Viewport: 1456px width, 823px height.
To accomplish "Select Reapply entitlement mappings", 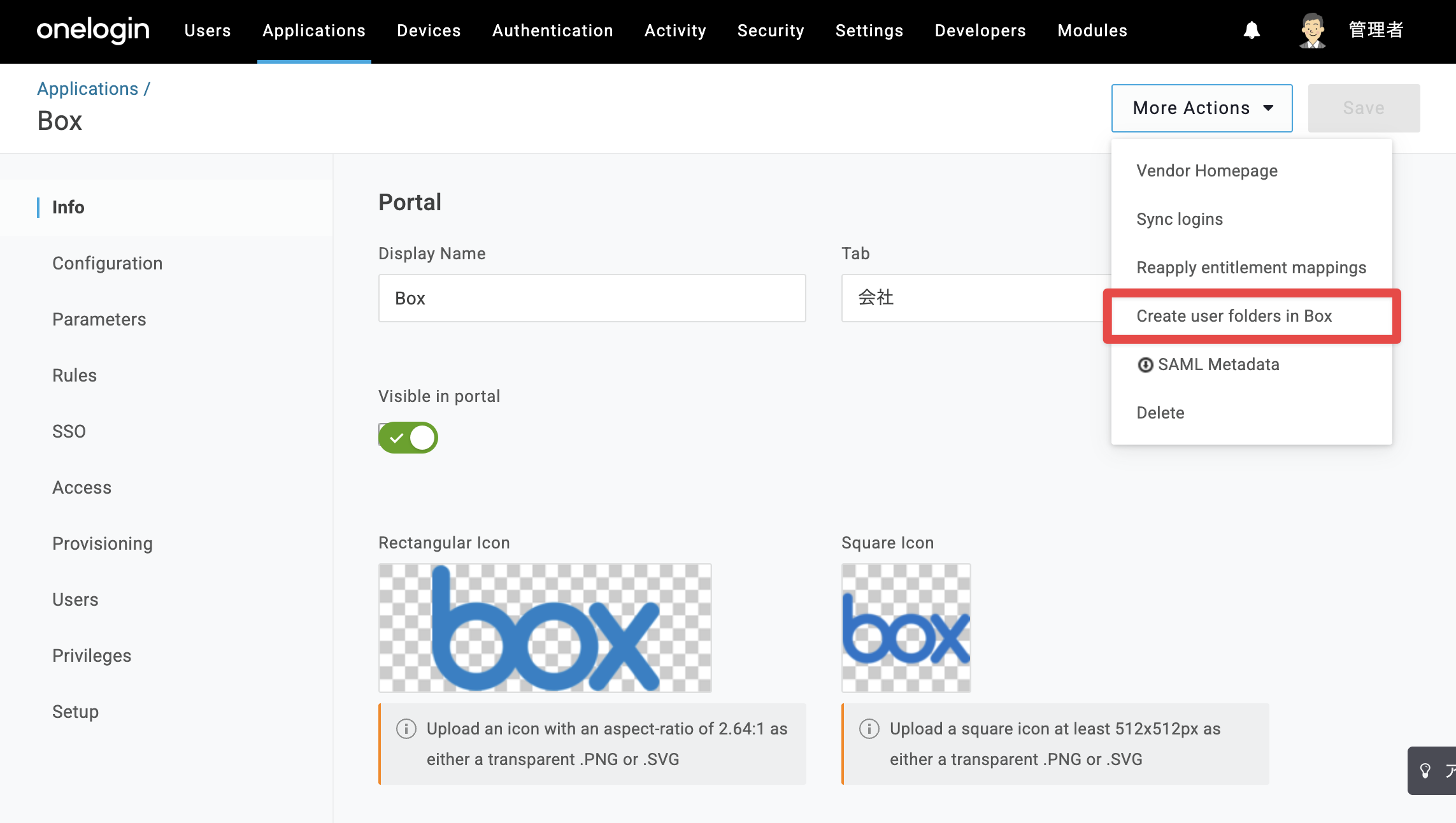I will point(1252,268).
